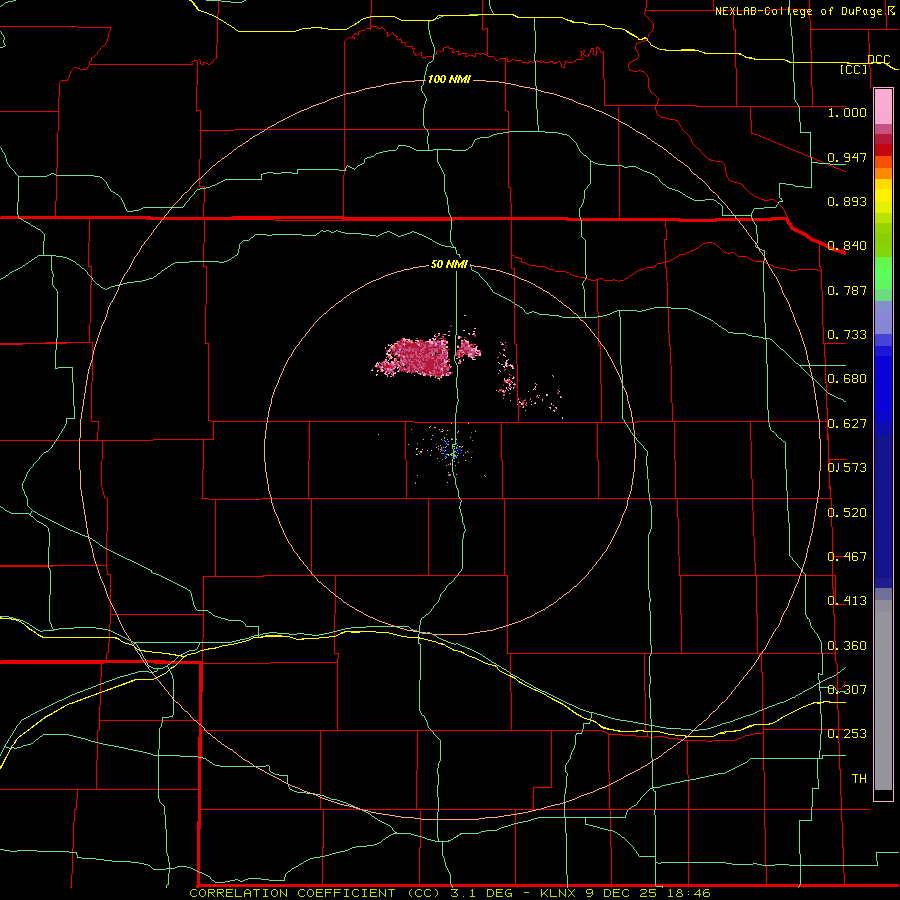Pick the light pink color band near 1.000
Screen dimensions: 900x900
[883, 107]
